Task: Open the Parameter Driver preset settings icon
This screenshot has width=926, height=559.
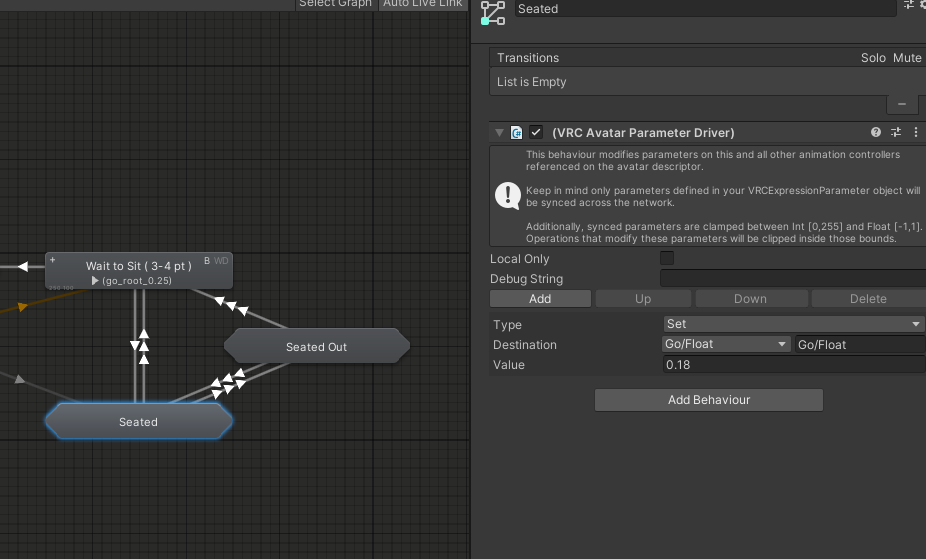Action: click(x=896, y=132)
